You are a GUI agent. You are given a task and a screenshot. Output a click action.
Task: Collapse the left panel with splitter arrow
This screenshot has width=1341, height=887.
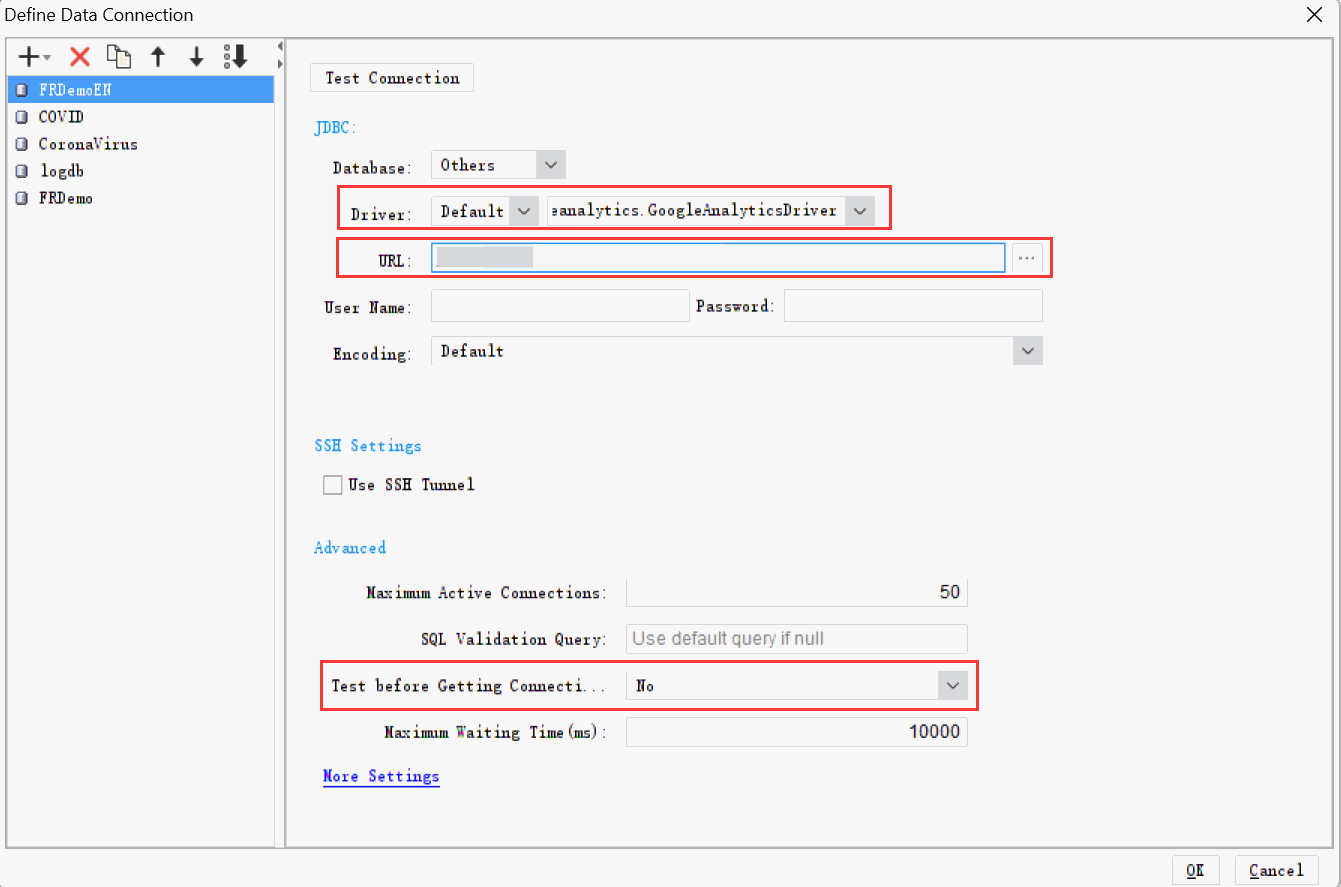pyautogui.click(x=280, y=47)
